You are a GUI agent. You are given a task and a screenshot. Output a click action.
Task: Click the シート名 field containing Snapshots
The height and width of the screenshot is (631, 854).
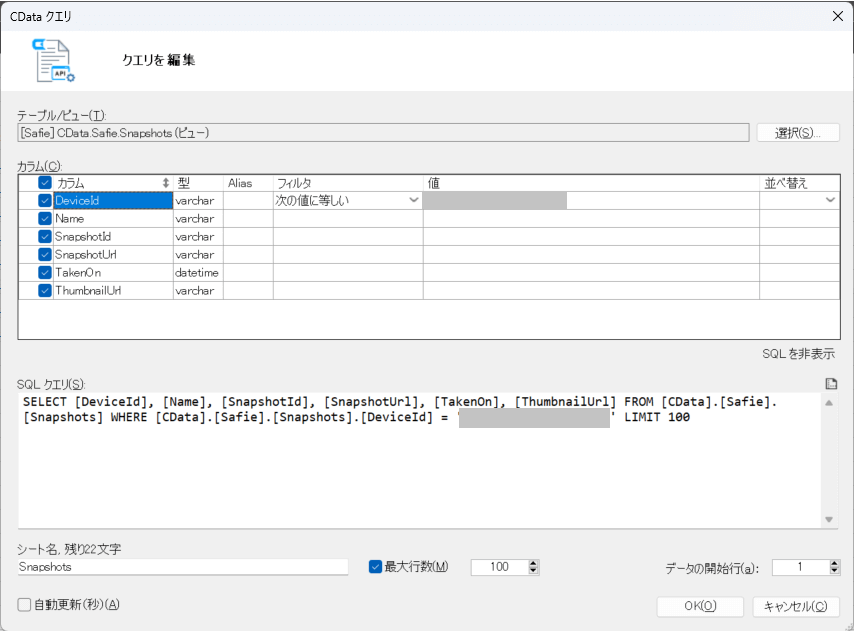click(x=182, y=567)
